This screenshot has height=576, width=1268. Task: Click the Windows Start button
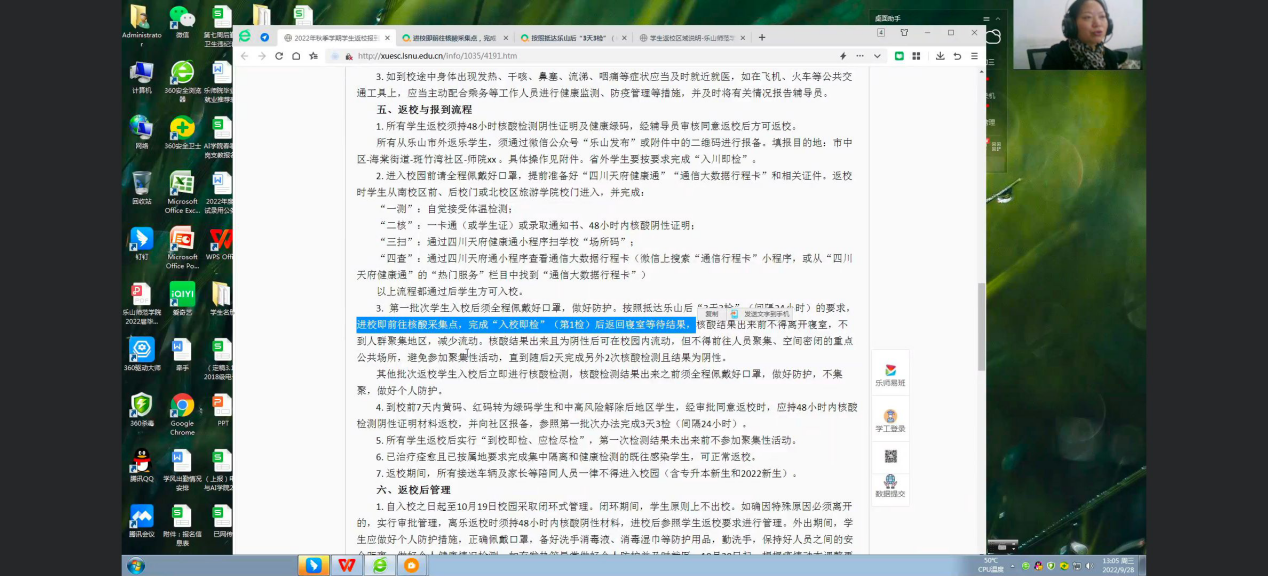[x=136, y=565]
